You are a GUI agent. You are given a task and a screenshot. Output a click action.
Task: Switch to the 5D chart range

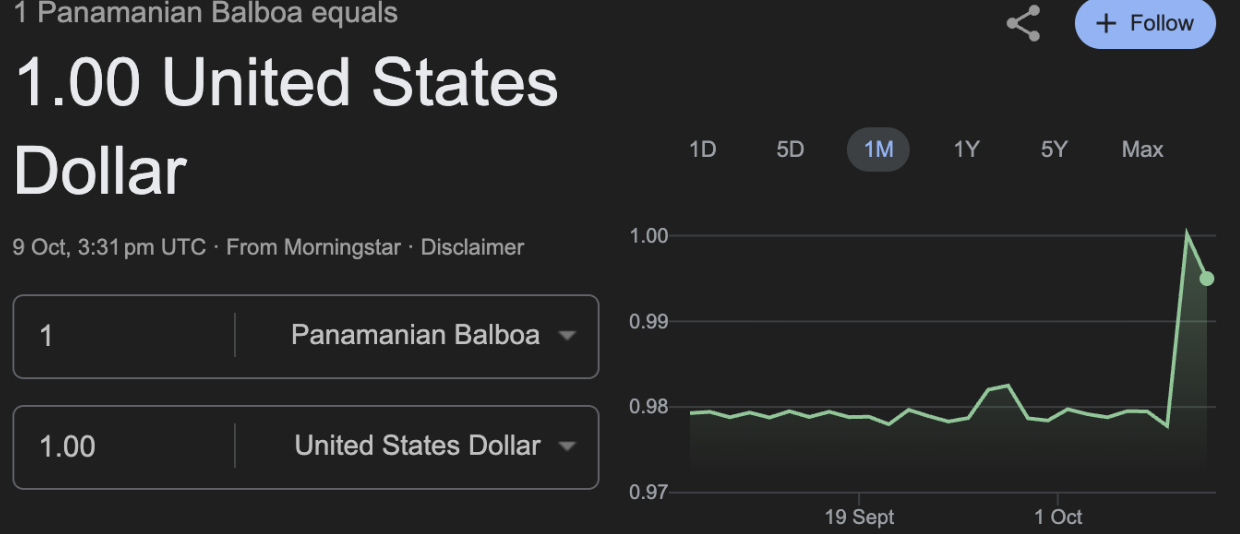pyautogui.click(x=790, y=150)
